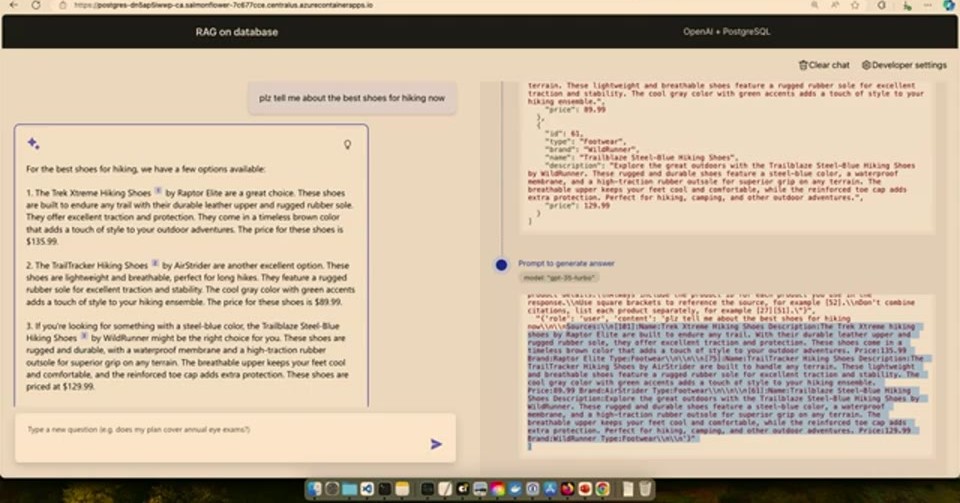Image resolution: width=960 pixels, height=503 pixels.
Task: Open Google Chrome from the dock
Action: [x=602, y=488]
